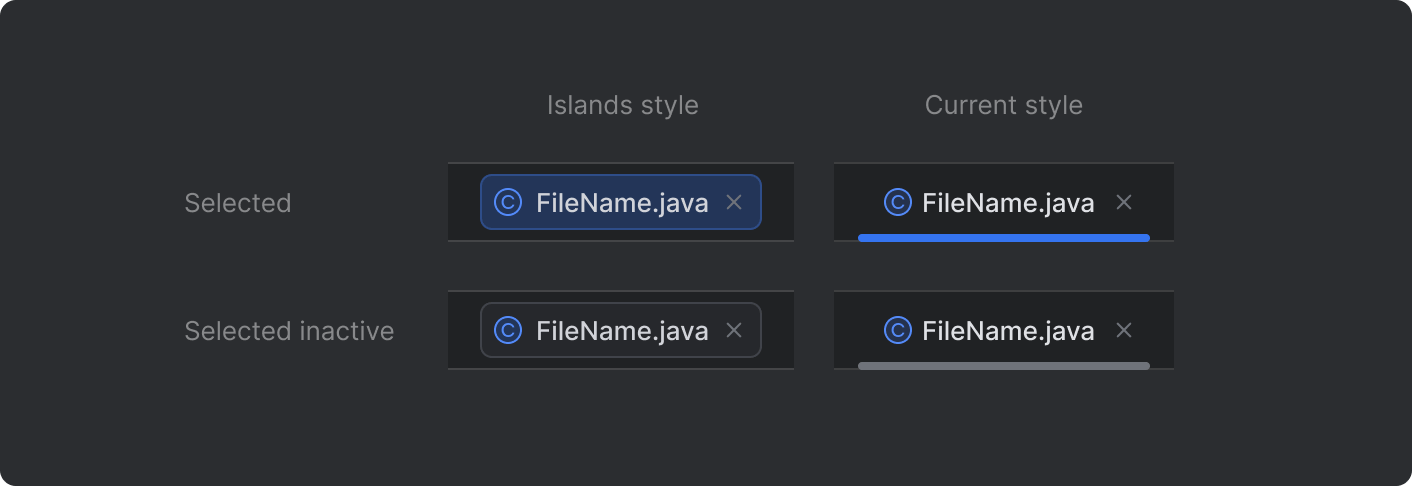This screenshot has height=486, width=1412.
Task: Click the "Islands style" column heading
Action: [x=622, y=105]
